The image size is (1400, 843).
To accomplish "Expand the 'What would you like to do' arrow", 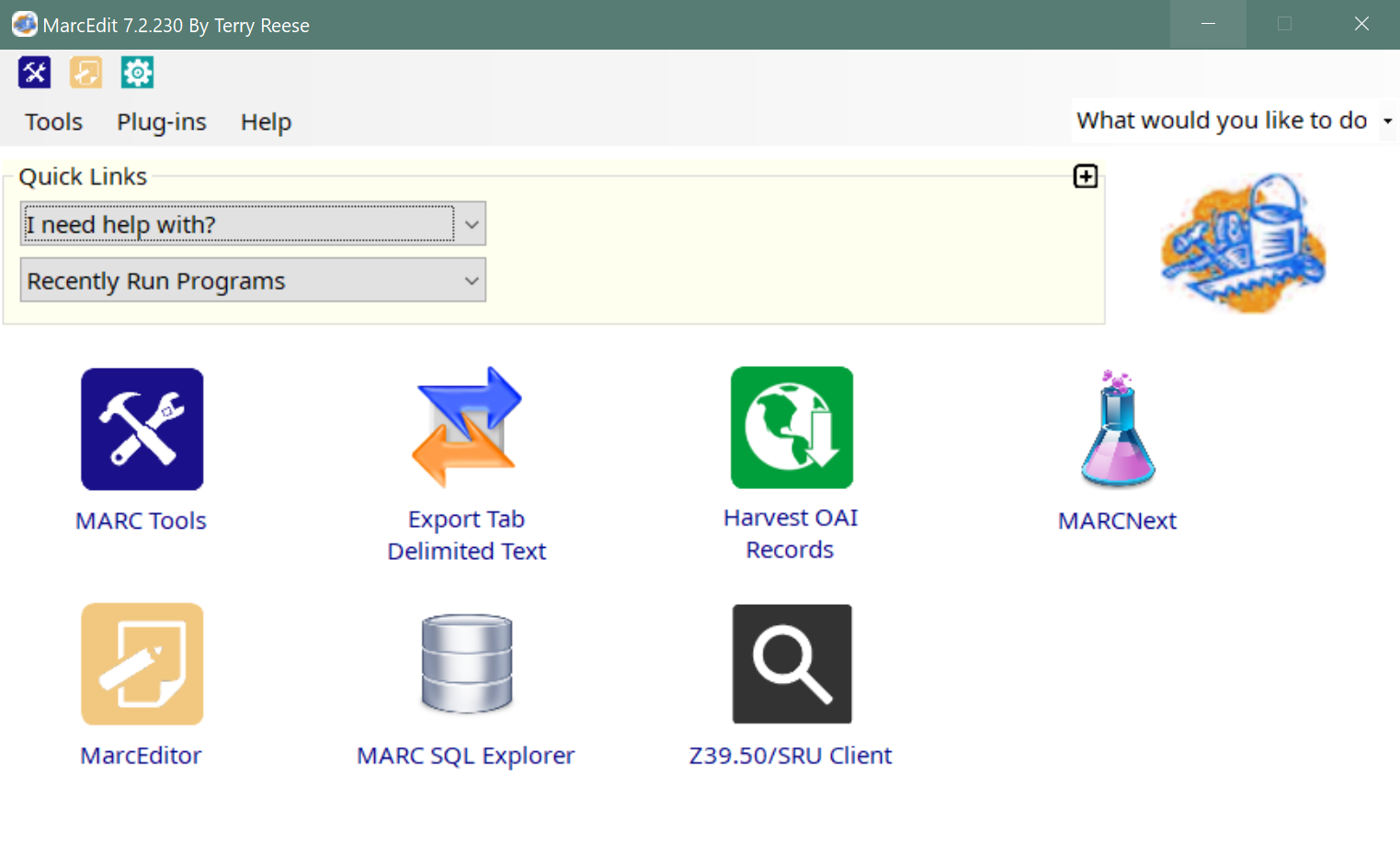I will pos(1387,121).
